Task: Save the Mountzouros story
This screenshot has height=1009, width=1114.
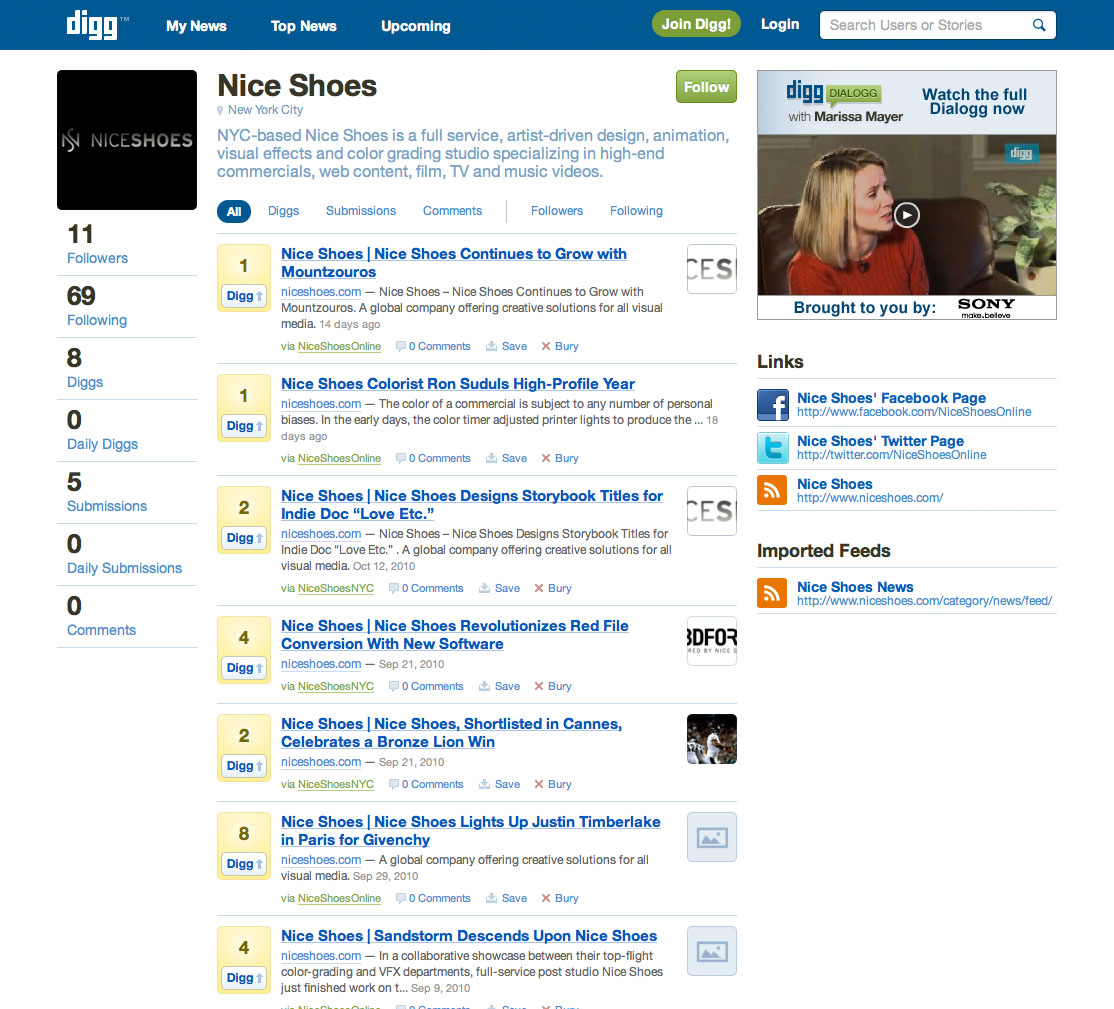Action: (x=507, y=346)
